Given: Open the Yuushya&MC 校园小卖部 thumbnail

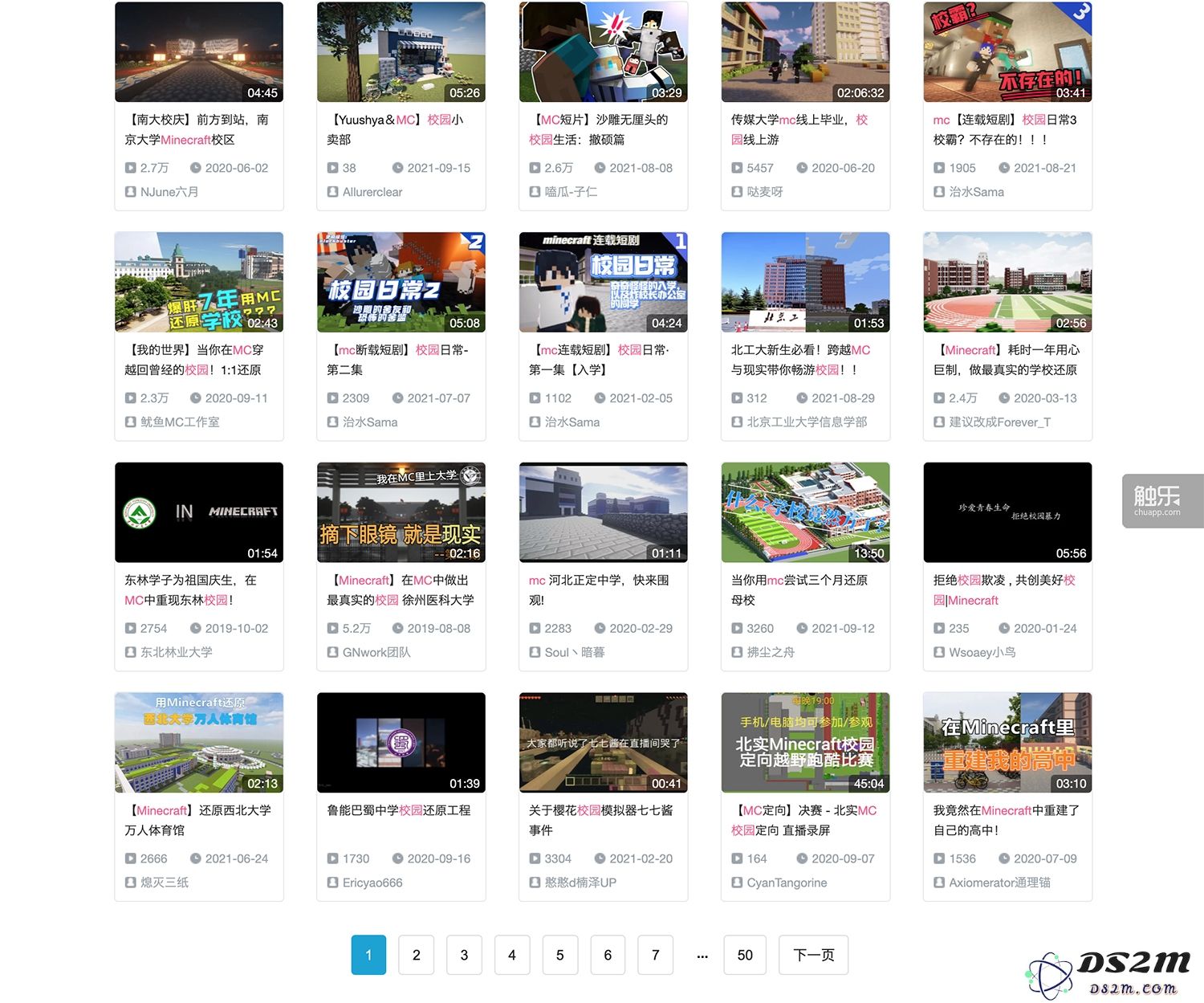Looking at the screenshot, I should pos(401,51).
